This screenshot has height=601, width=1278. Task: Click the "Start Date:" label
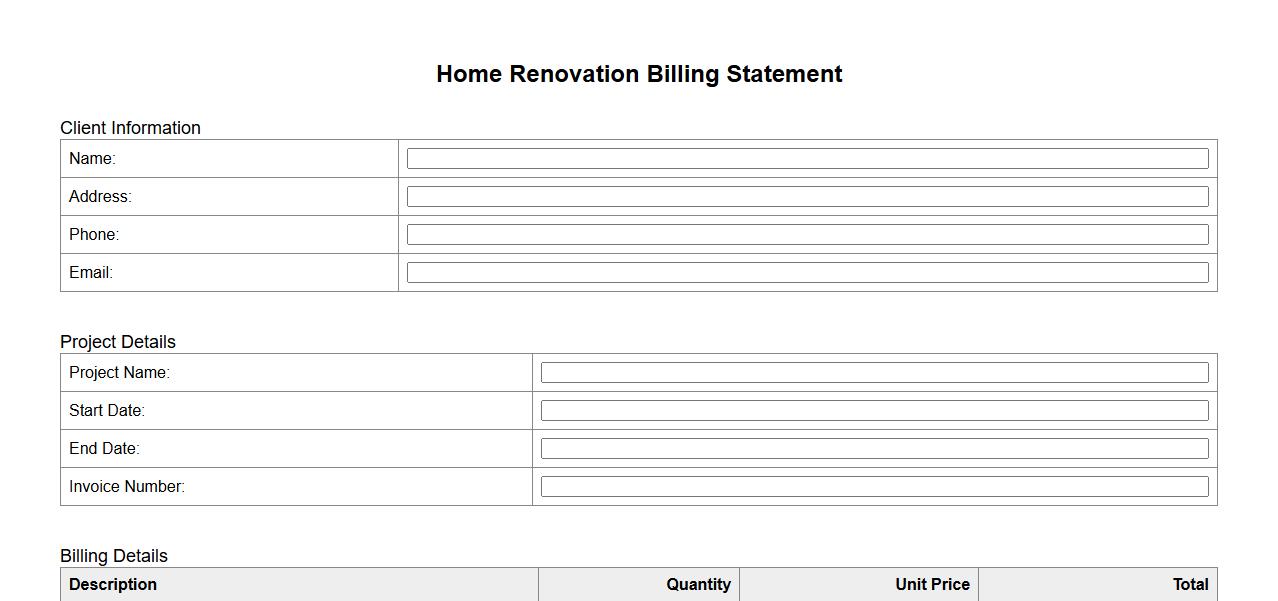coord(107,410)
